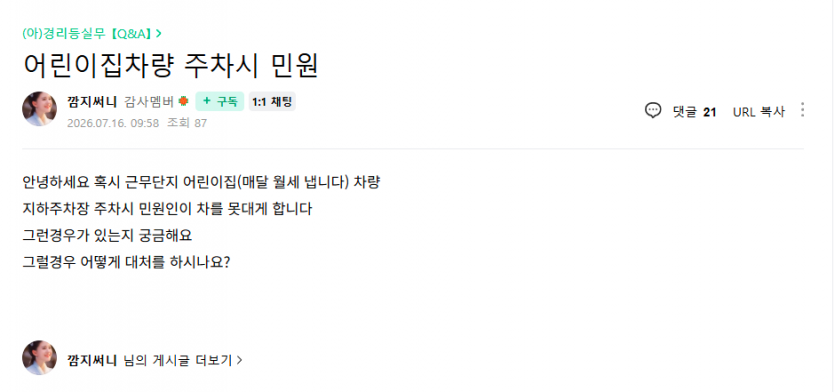Subscribe with the + 구독 button
The height and width of the screenshot is (392, 835).
[219, 101]
